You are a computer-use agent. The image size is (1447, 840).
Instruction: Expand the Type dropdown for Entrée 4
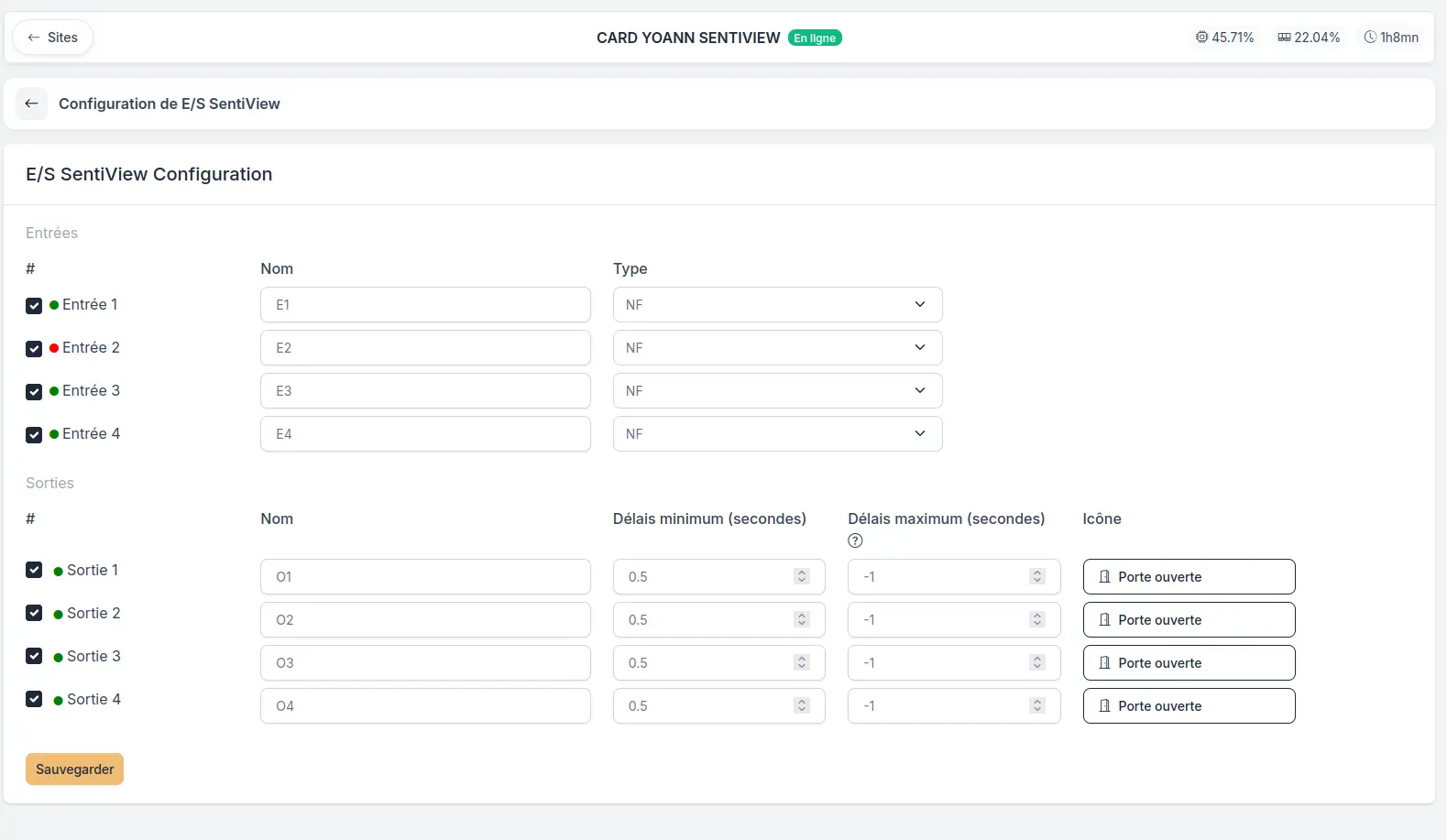[777, 434]
